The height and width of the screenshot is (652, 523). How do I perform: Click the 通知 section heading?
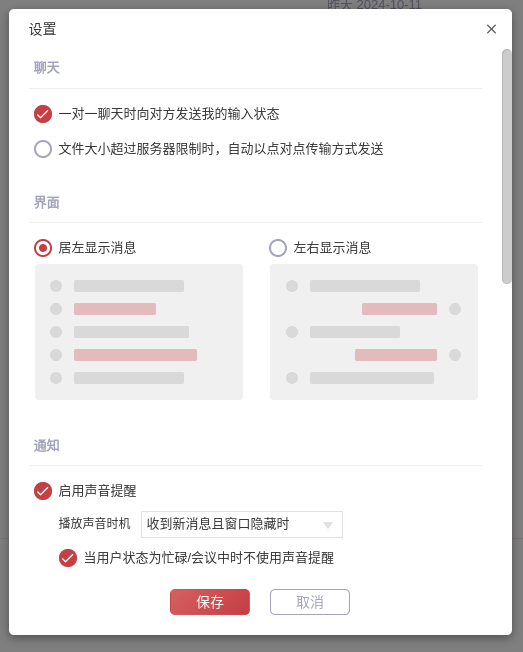47,445
